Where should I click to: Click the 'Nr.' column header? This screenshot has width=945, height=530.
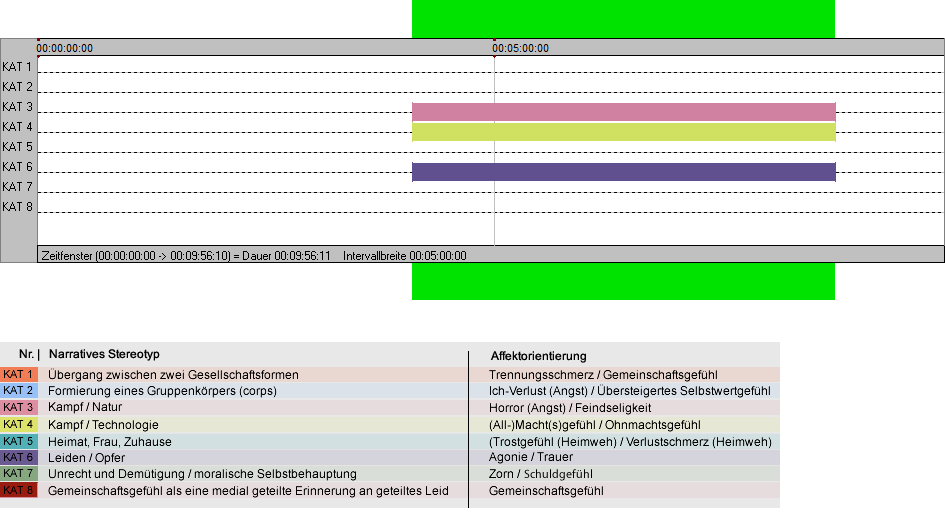(26, 355)
